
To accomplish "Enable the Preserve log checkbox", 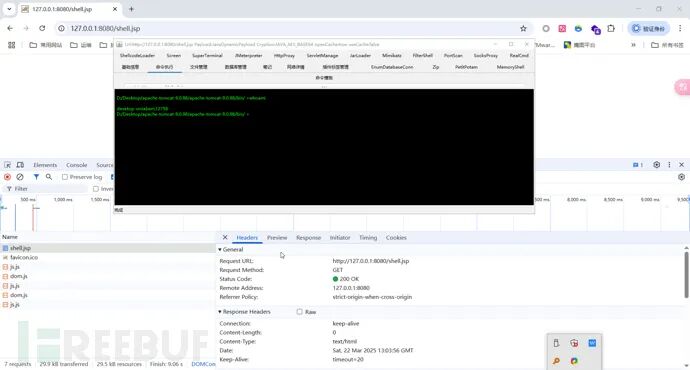I will (x=65, y=177).
